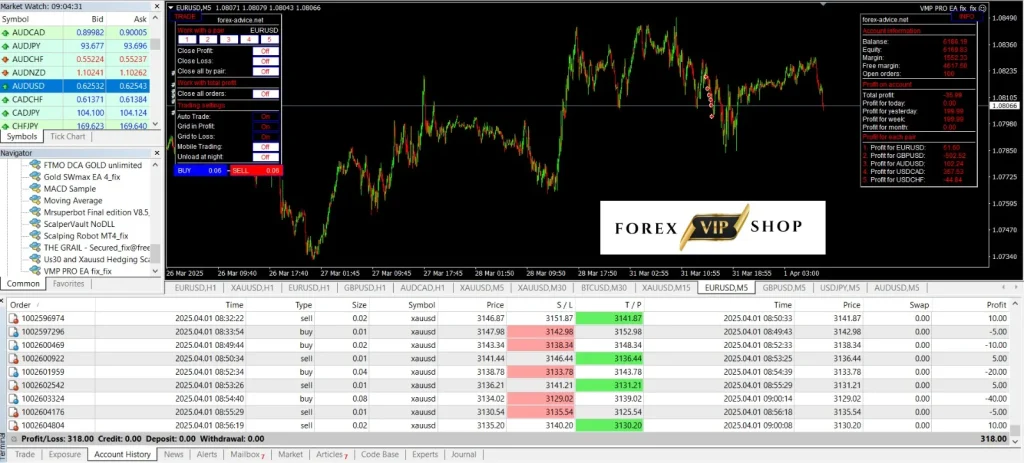Click the Market Watch scrollbar thumb
Image resolution: width=1024 pixels, height=463 pixels.
click(155, 44)
